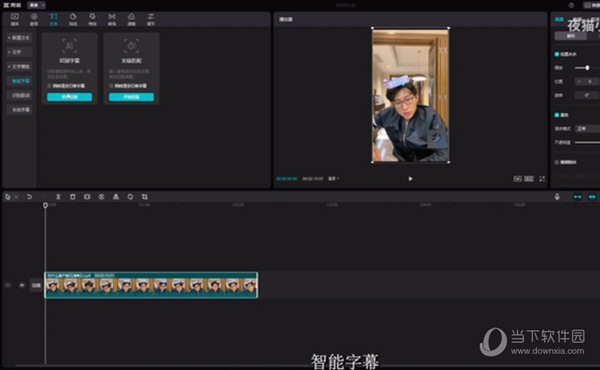Click the current time teal timecode in the player
Image resolution: width=600 pixels, height=370 pixels.
click(x=287, y=179)
